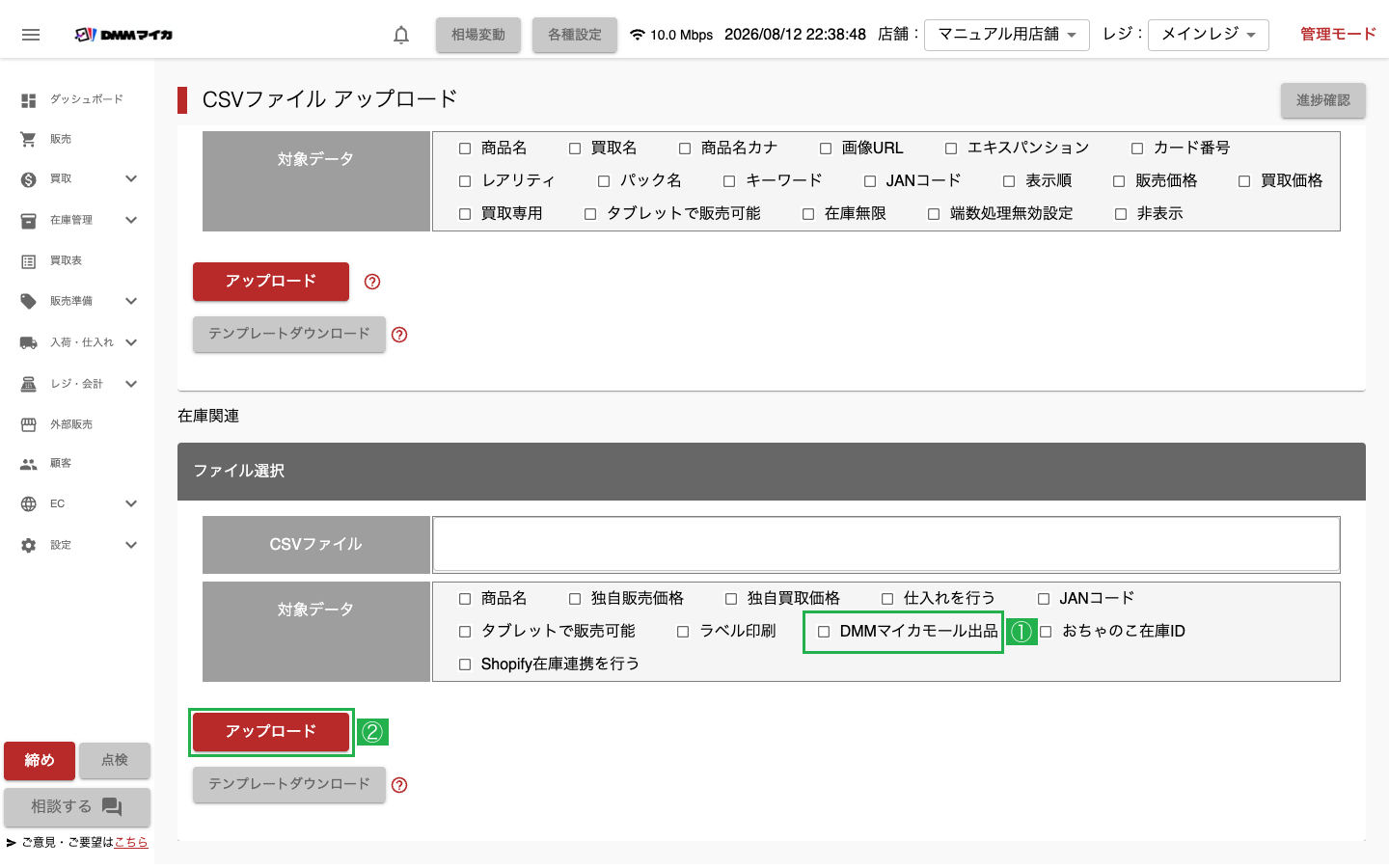
Task: Enable the 画像URL checkbox
Action: pyautogui.click(x=826, y=149)
